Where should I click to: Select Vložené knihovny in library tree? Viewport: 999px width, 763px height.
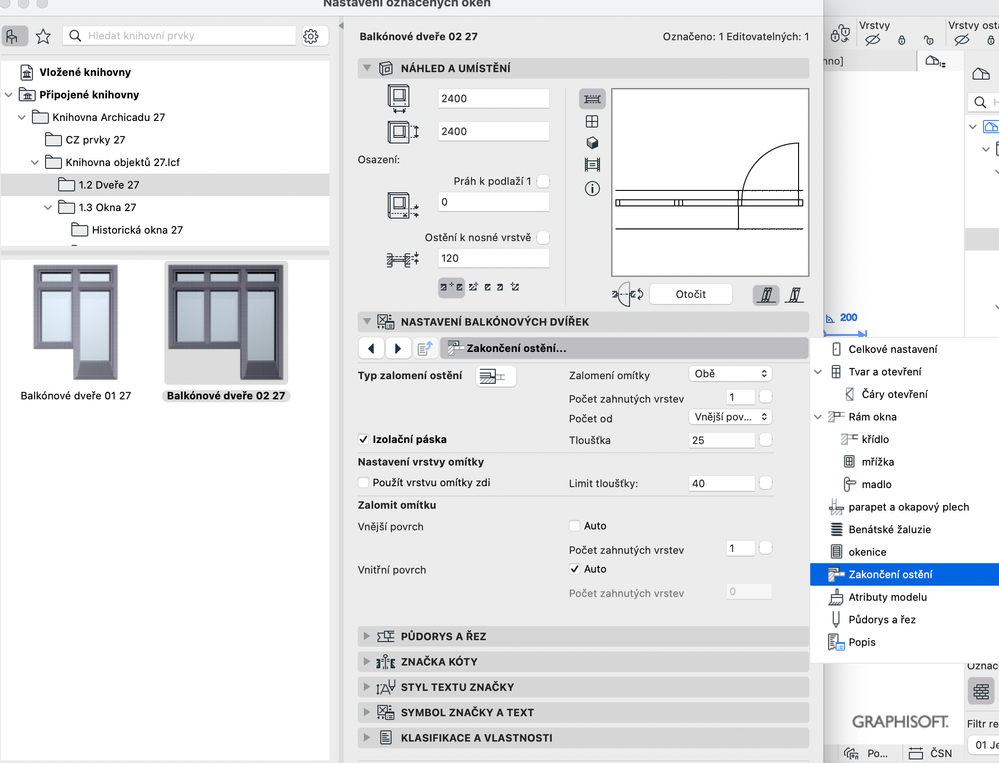point(85,72)
